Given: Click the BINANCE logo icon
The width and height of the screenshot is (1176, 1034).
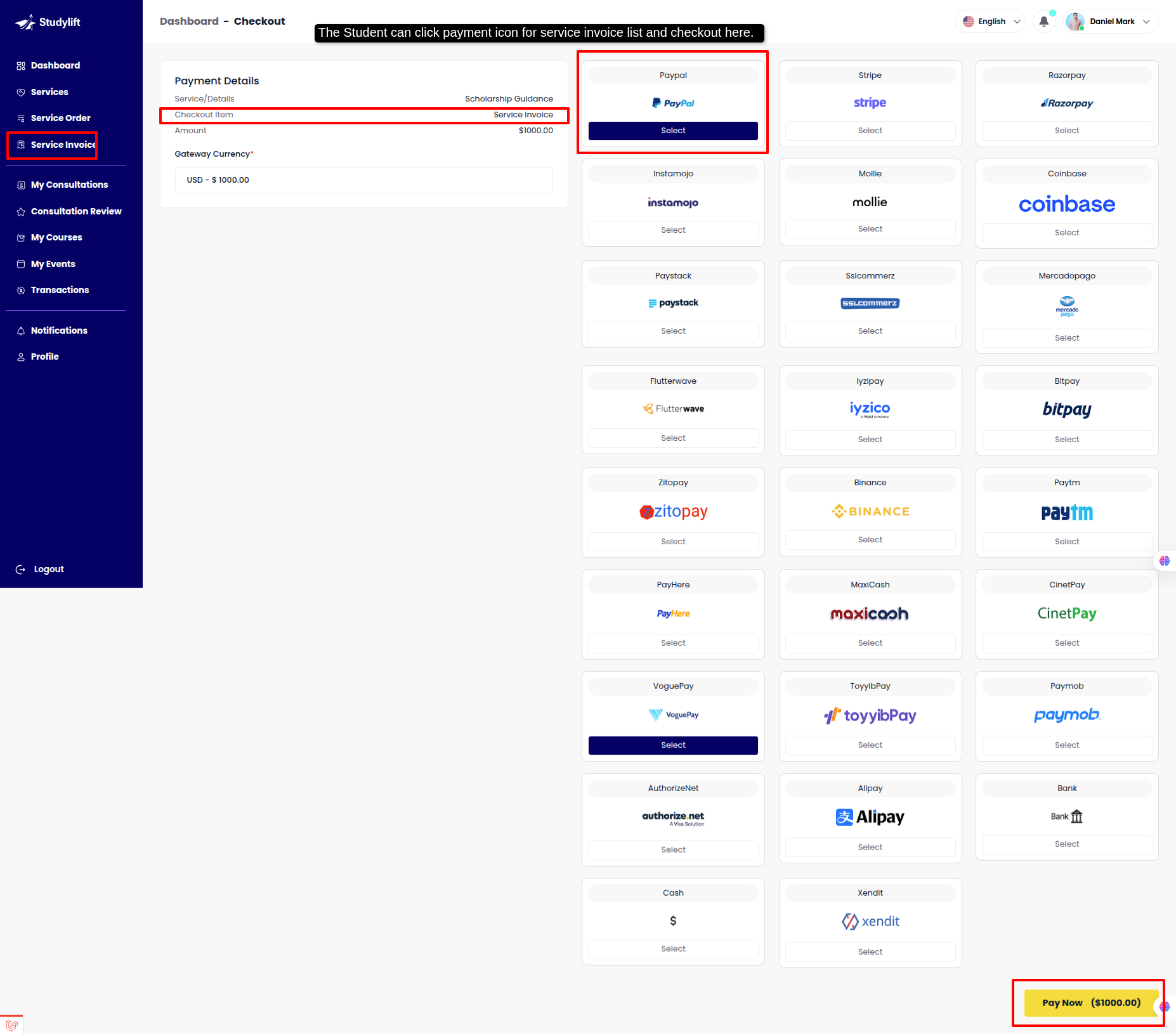Looking at the screenshot, I should (870, 511).
